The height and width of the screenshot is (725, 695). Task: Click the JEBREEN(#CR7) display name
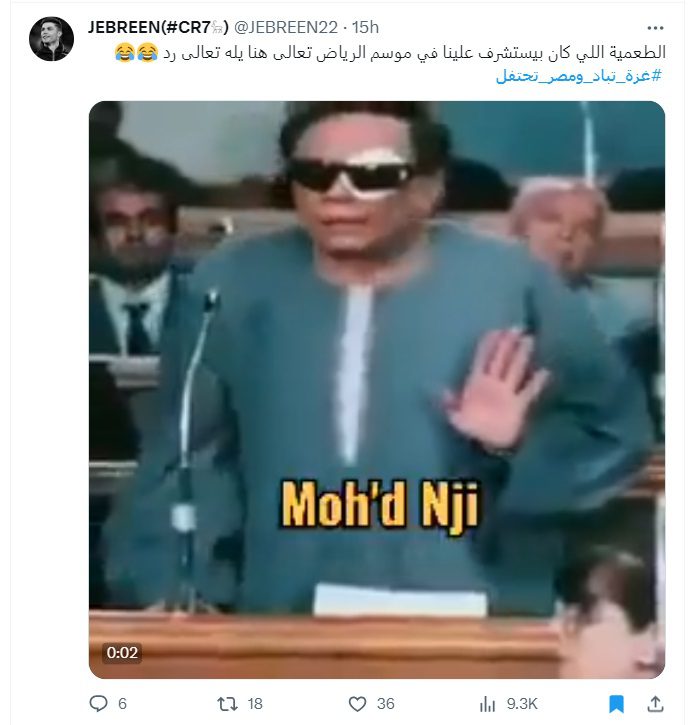click(158, 27)
